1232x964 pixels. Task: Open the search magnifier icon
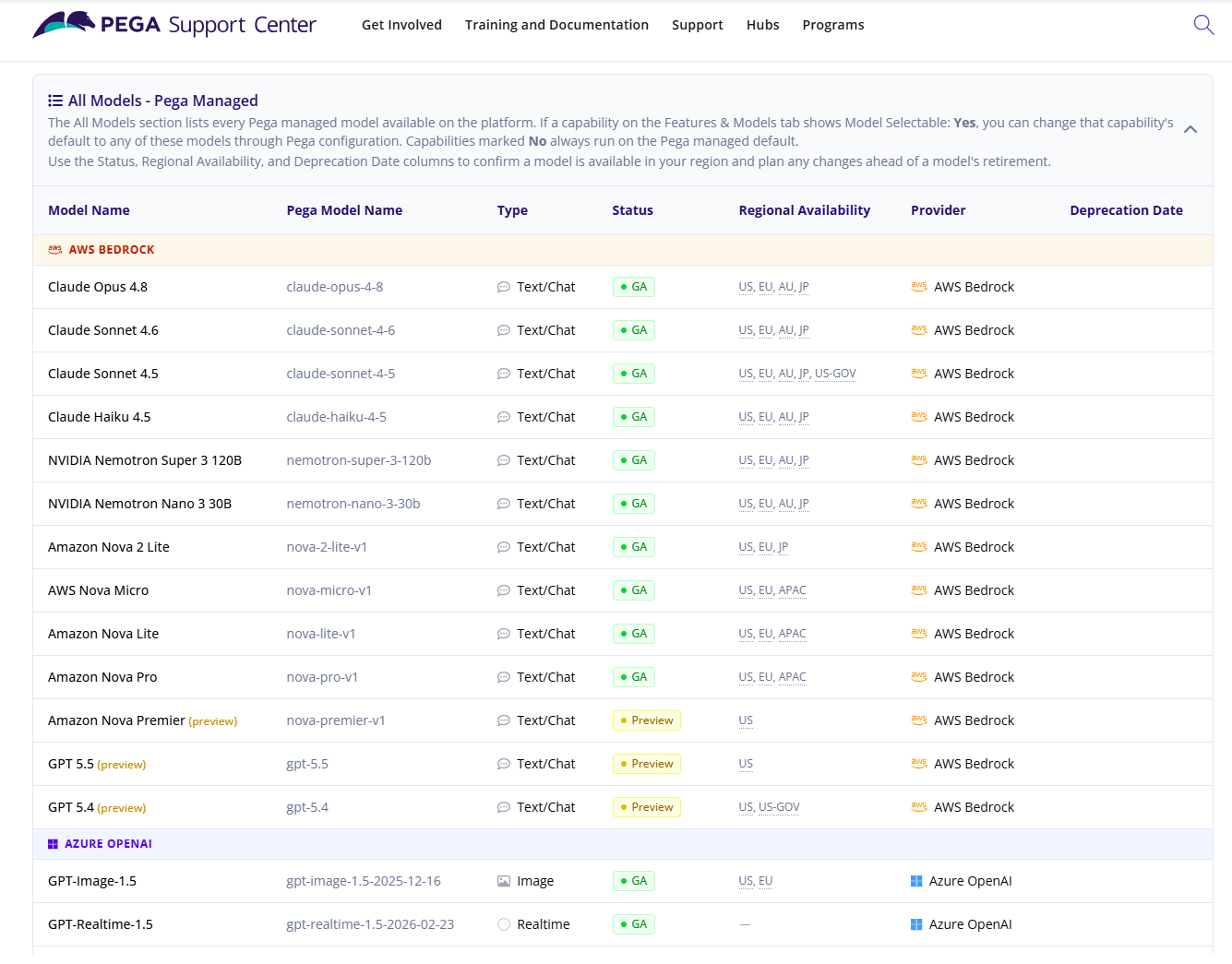[1203, 25]
